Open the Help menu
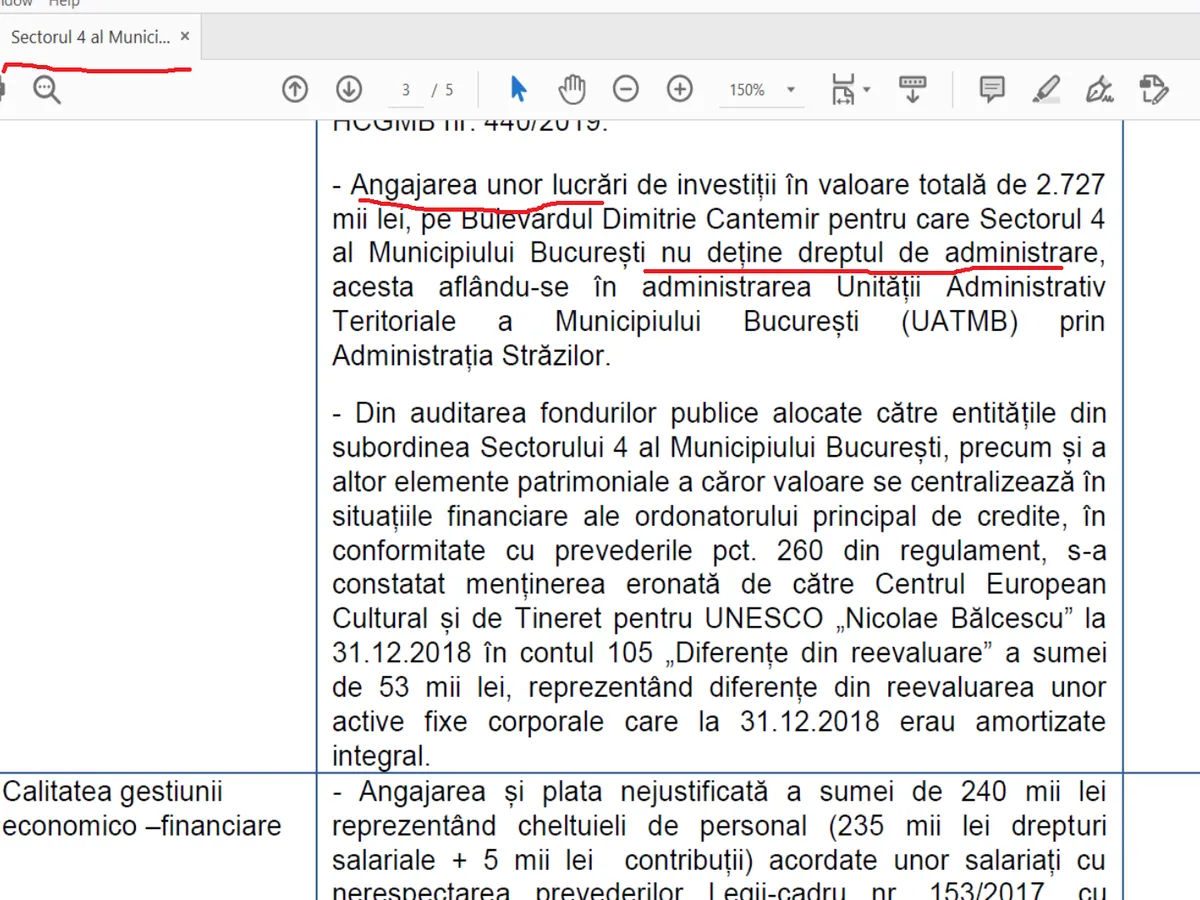Image resolution: width=1200 pixels, height=900 pixels. coord(64,4)
